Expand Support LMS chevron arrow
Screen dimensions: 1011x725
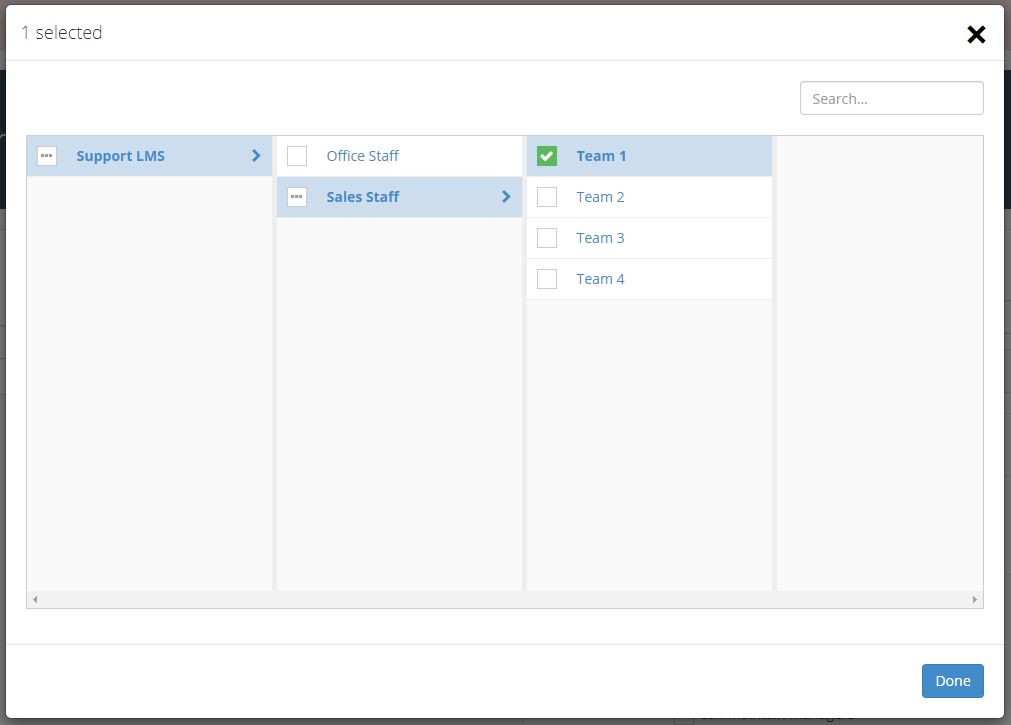[x=256, y=156]
